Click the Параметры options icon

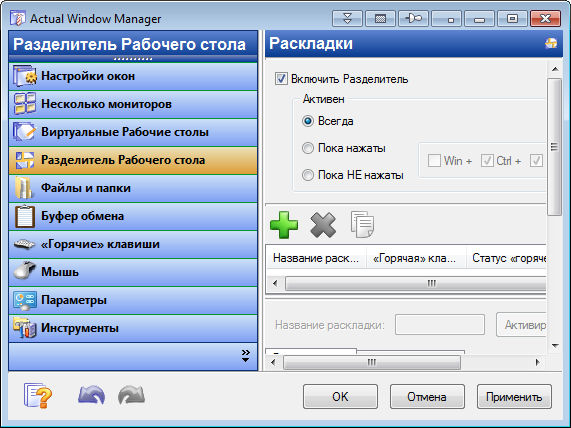click(25, 301)
